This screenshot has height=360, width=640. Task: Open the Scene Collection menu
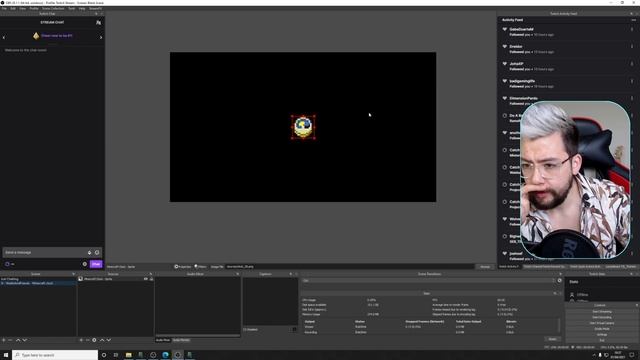[53, 8]
